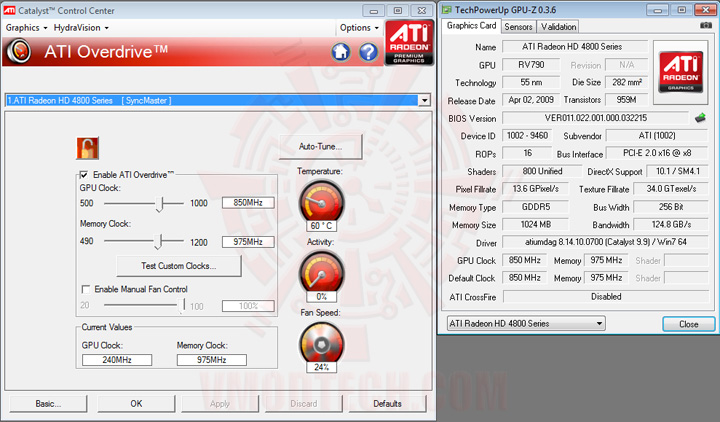Click the Pixel Fillrate 13.6 GPixel/s value
Screen dimensions: 720x422
(x=535, y=189)
